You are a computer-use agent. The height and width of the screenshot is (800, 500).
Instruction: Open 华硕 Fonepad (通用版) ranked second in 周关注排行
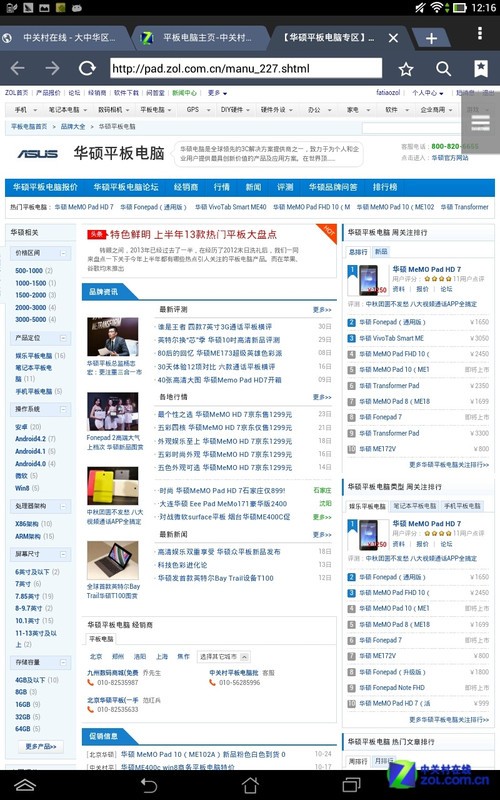pyautogui.click(x=392, y=322)
